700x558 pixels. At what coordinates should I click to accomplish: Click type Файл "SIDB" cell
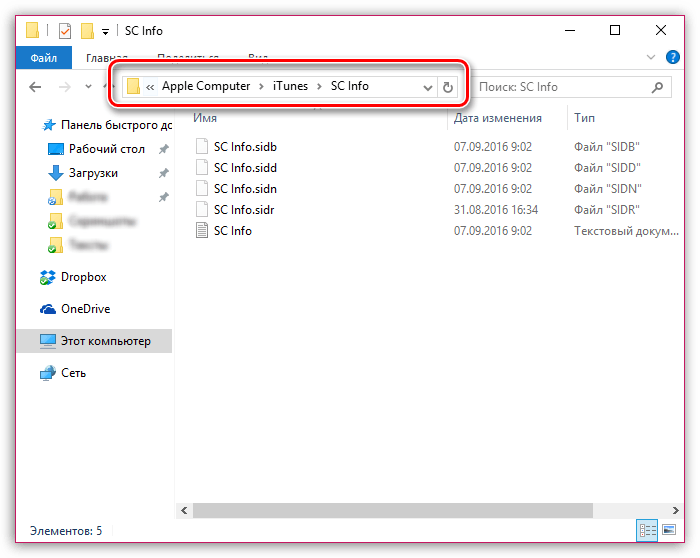607,147
